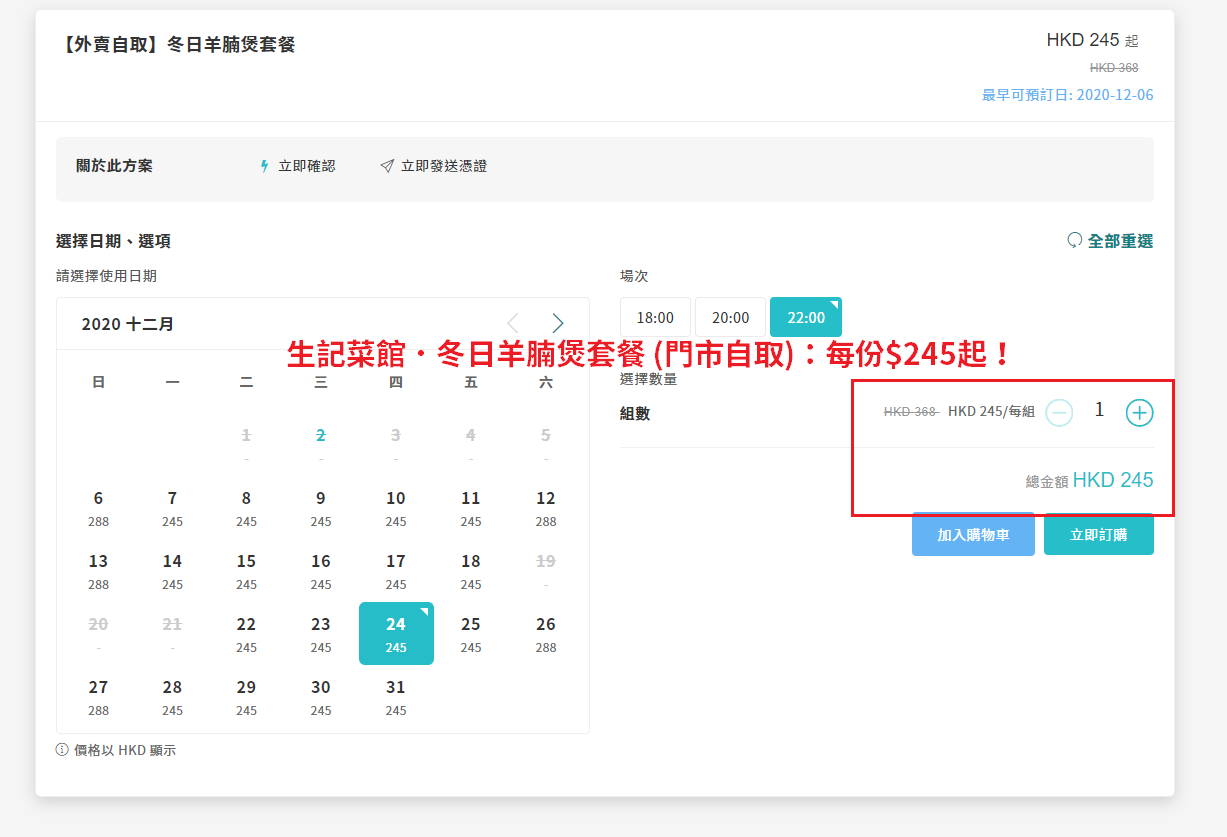Select date 12 priced at 288
This screenshot has width=1227, height=837.
click(x=546, y=507)
